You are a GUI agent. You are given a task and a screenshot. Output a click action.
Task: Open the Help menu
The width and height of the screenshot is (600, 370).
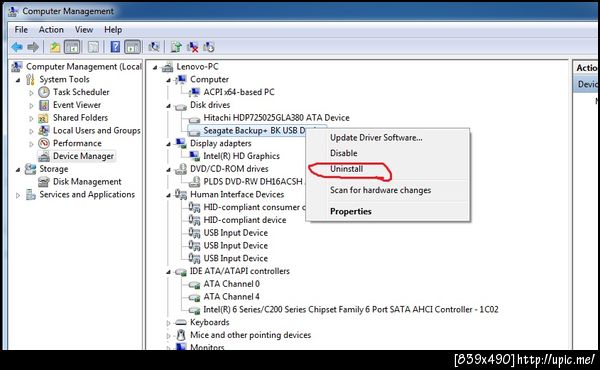pyautogui.click(x=113, y=29)
